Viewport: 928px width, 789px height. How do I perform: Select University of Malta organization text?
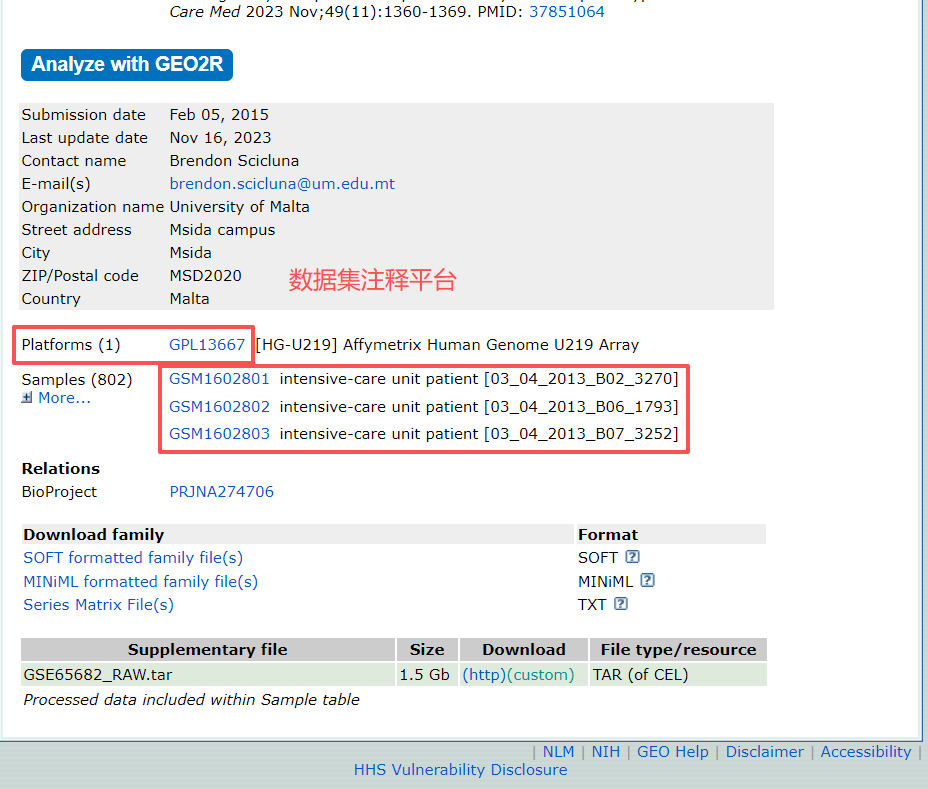pyautogui.click(x=239, y=207)
